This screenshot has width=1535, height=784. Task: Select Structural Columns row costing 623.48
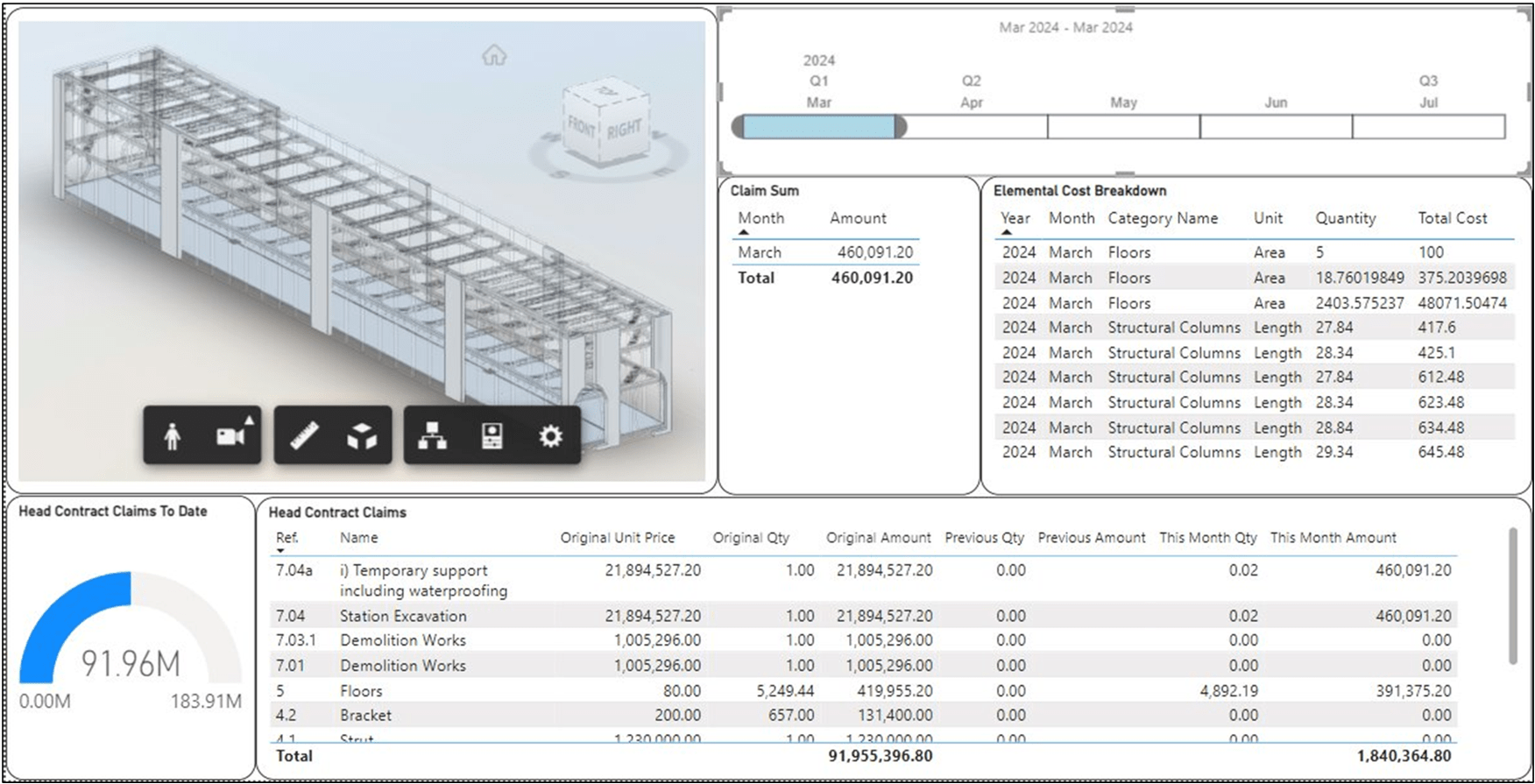[1255, 403]
